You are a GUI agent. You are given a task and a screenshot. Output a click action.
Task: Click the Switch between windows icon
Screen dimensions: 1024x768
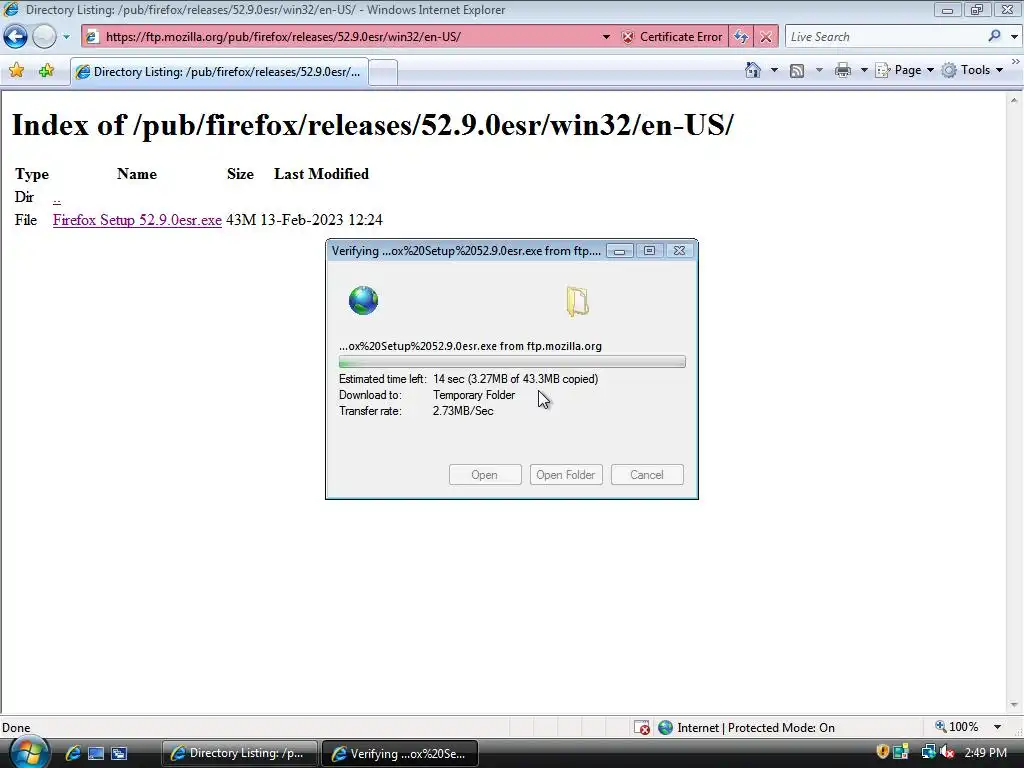(119, 754)
